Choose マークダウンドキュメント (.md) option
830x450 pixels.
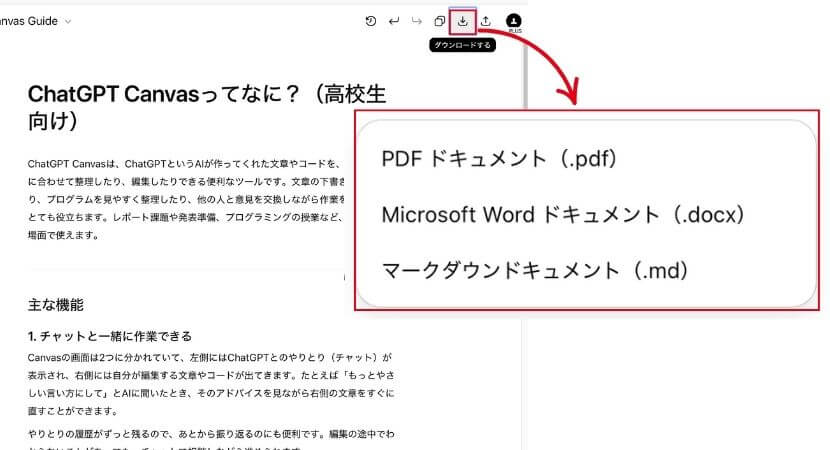click(x=535, y=270)
